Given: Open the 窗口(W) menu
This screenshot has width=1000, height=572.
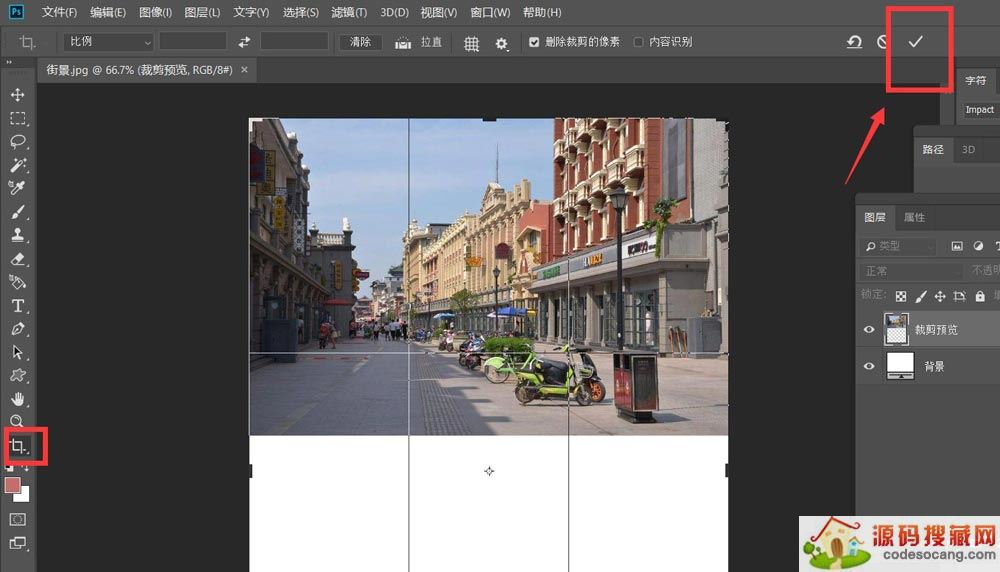Looking at the screenshot, I should (490, 12).
